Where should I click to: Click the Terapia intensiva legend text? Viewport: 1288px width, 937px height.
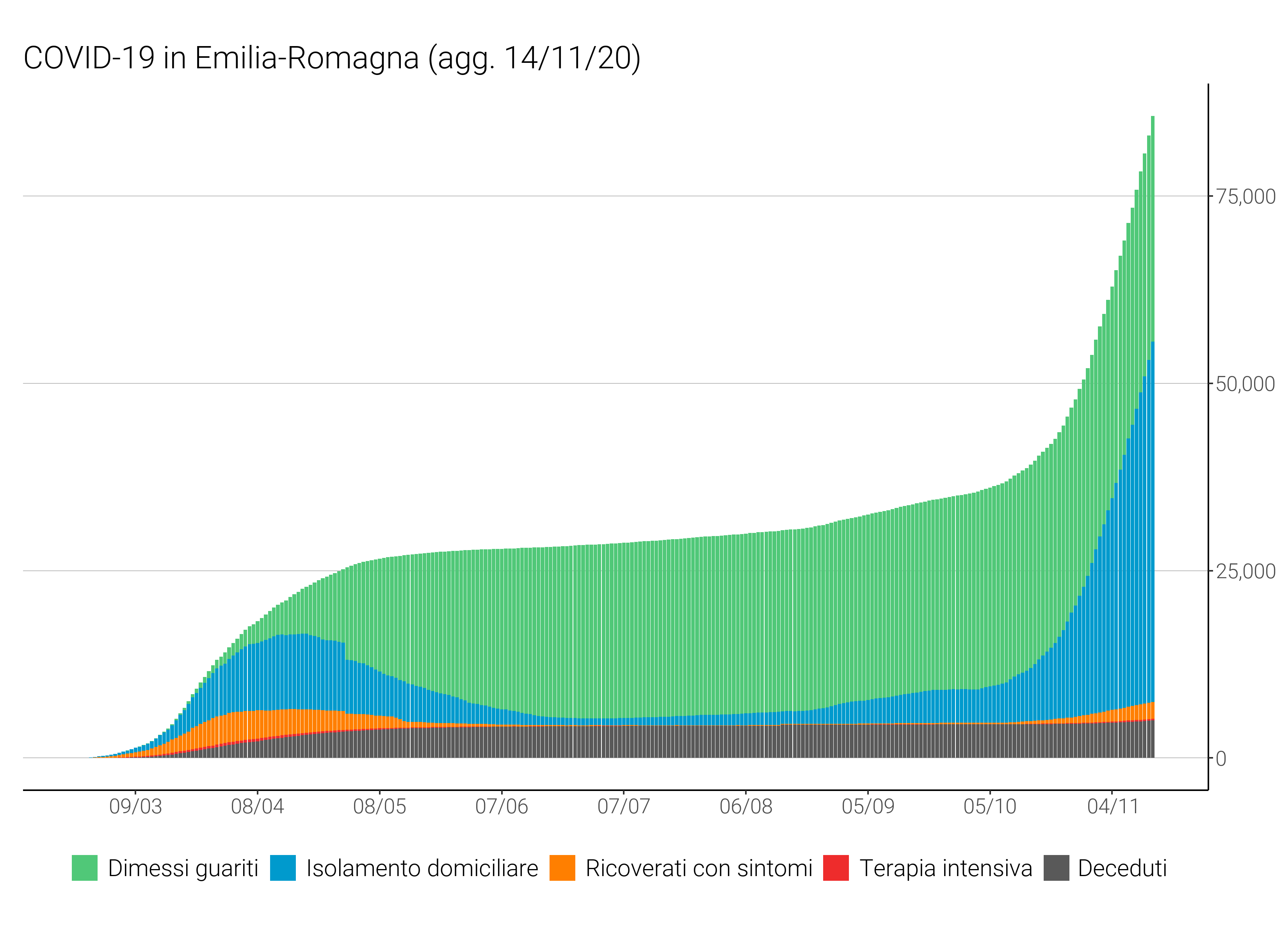click(946, 868)
